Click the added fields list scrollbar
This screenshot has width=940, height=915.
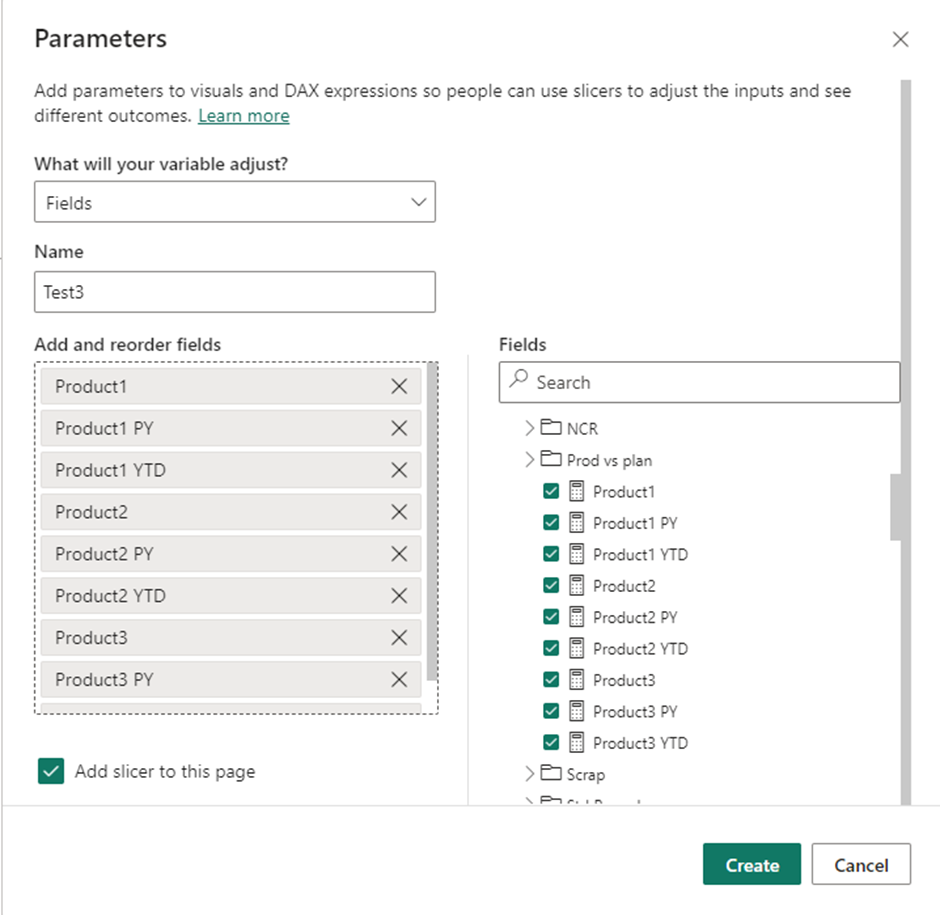click(432, 522)
